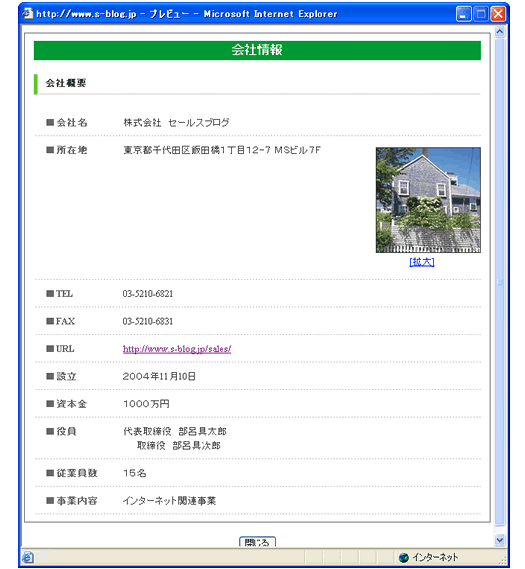Screen dimensions: 525x569
Task: Click the 事業内容 label
Action: pyautogui.click(x=77, y=501)
